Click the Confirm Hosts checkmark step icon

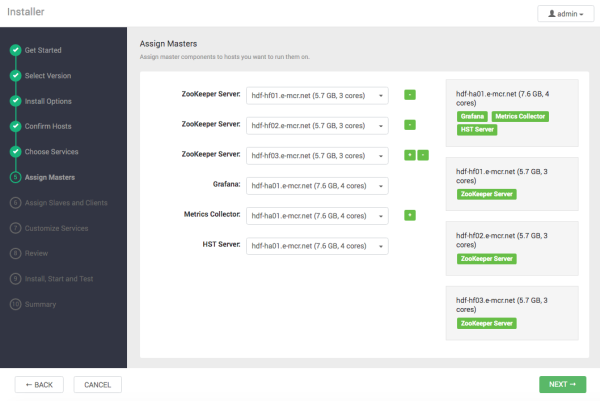click(15, 126)
